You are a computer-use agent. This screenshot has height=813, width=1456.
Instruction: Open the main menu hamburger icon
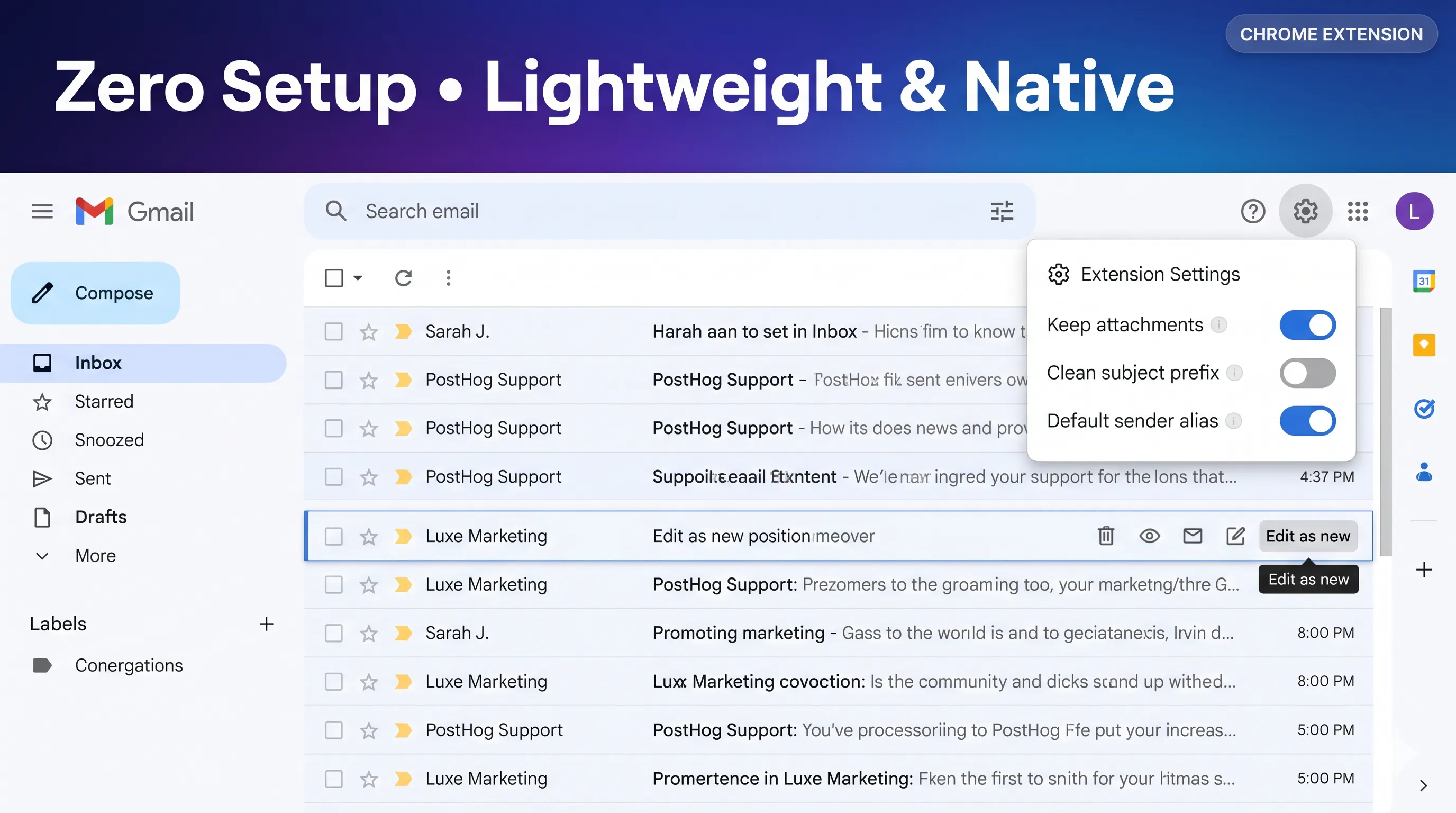(42, 211)
